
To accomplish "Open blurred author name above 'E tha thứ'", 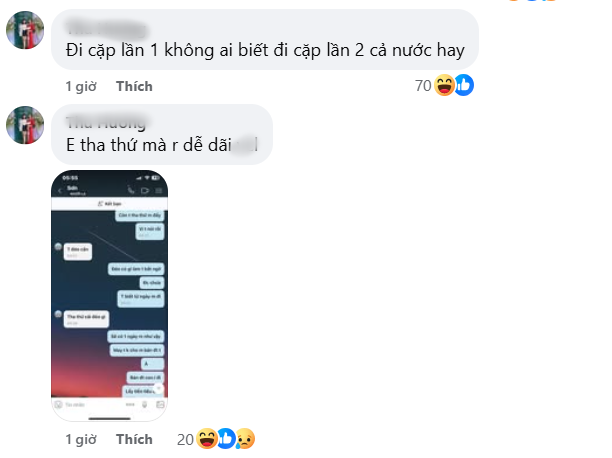I will pos(106,123).
